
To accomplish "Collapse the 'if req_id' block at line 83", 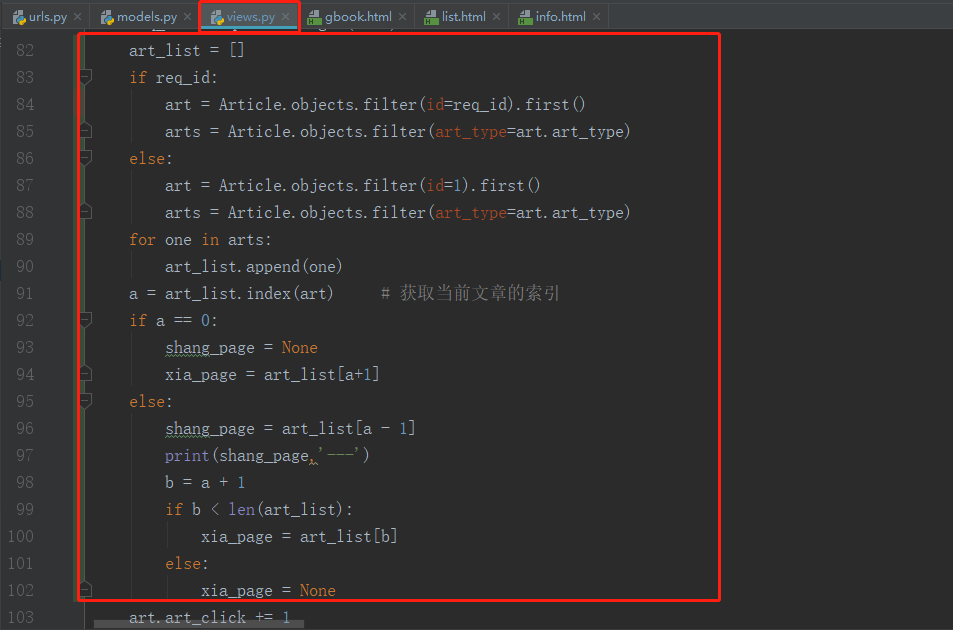I will tap(86, 77).
